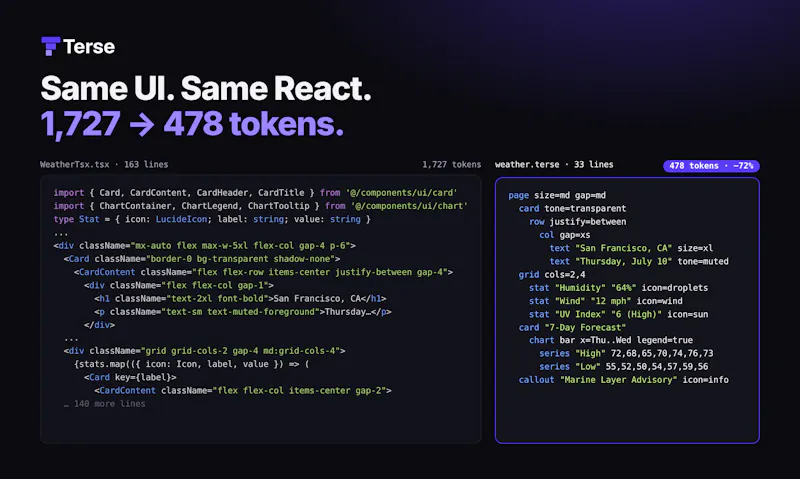Click the '… 140 more lines' text
This screenshot has height=479, width=800.
tap(105, 404)
